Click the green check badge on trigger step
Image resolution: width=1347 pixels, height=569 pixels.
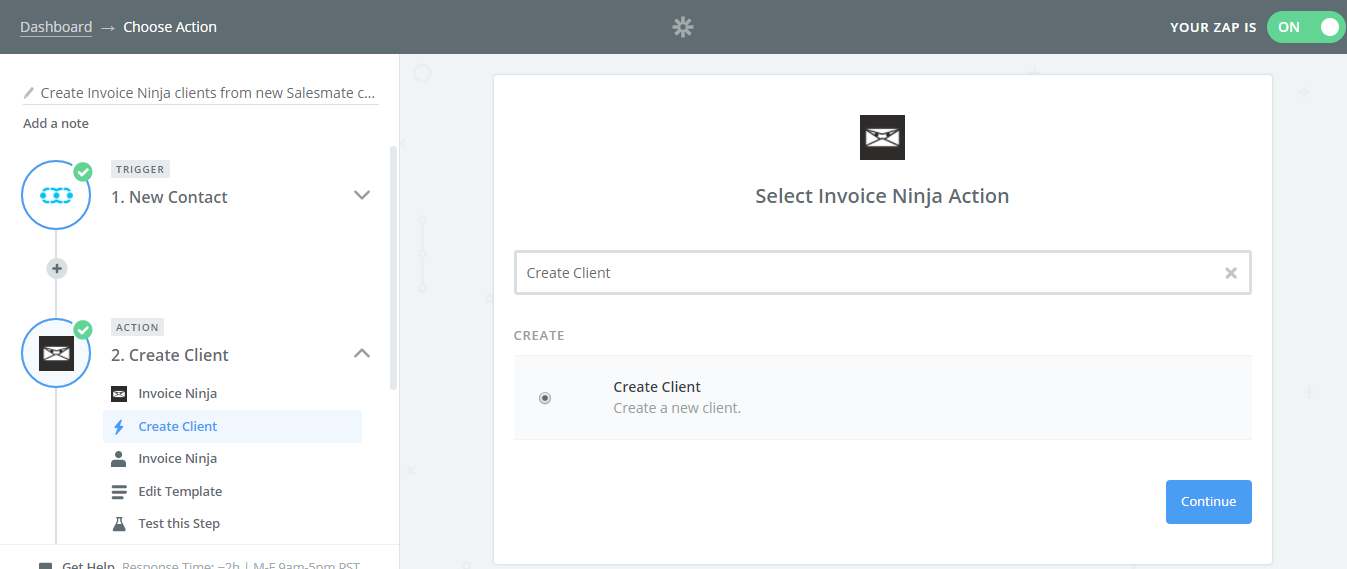pos(83,171)
